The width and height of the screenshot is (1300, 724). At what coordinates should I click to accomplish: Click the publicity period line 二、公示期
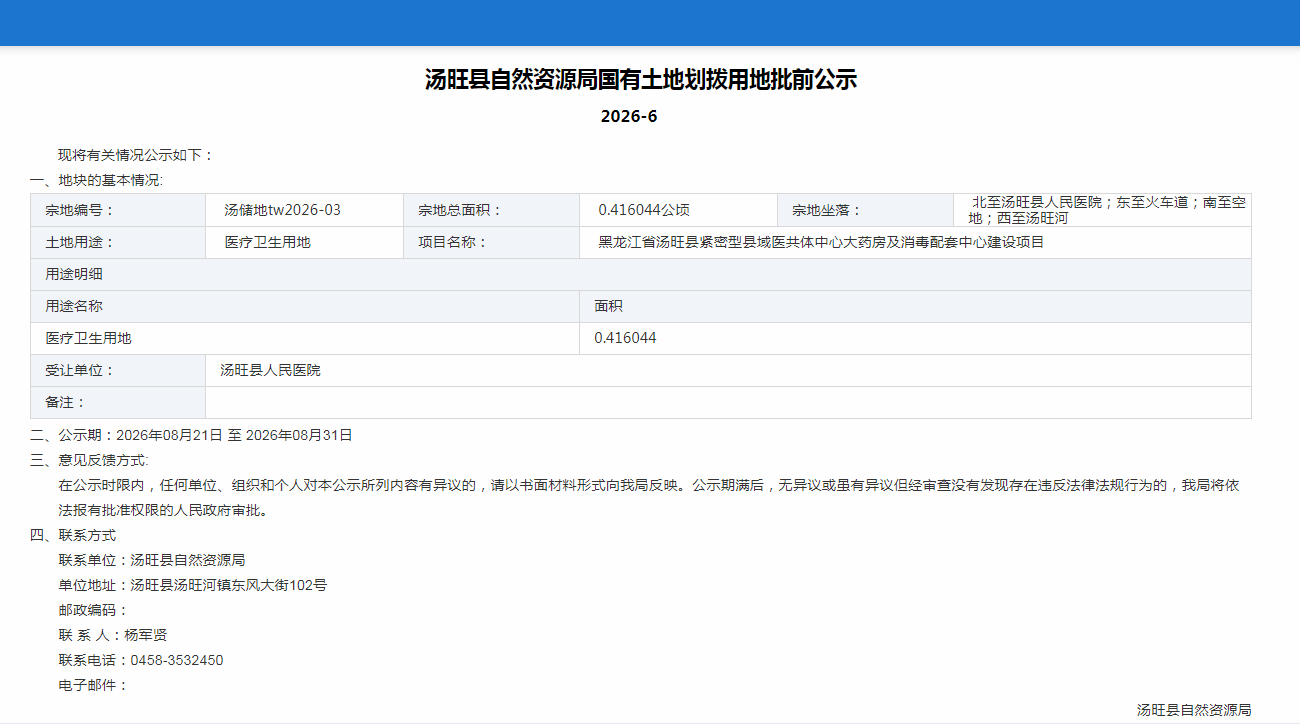click(x=191, y=435)
